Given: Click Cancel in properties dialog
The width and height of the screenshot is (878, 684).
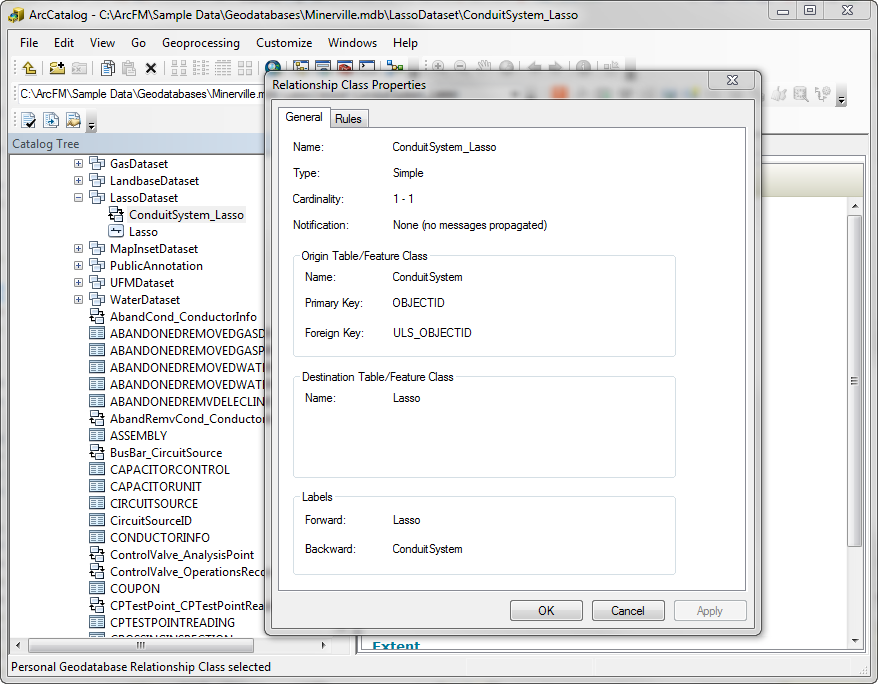Looking at the screenshot, I should pyautogui.click(x=627, y=611).
